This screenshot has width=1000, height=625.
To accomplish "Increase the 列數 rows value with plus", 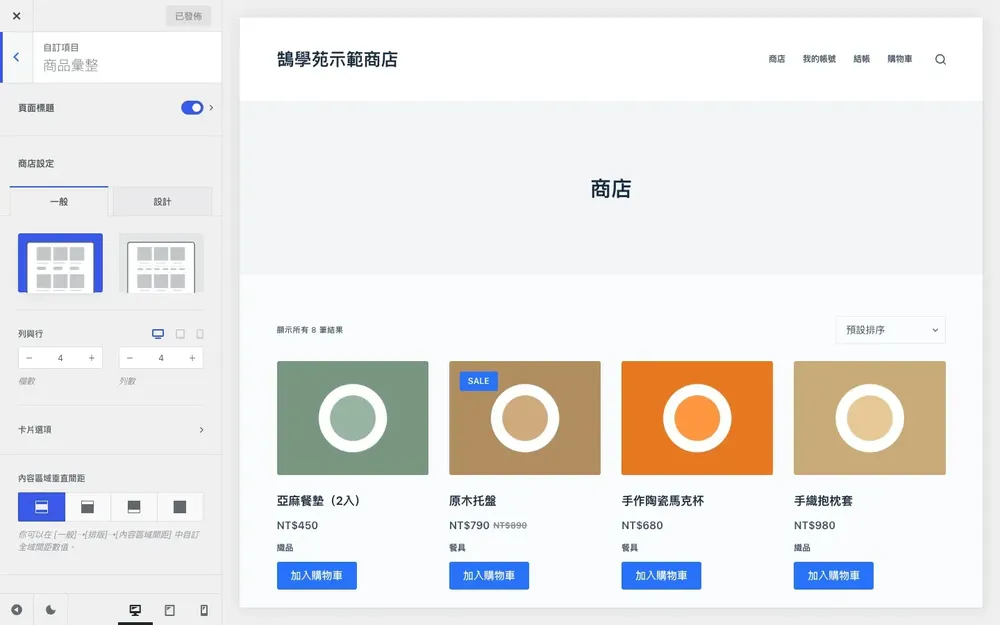I will (192, 358).
